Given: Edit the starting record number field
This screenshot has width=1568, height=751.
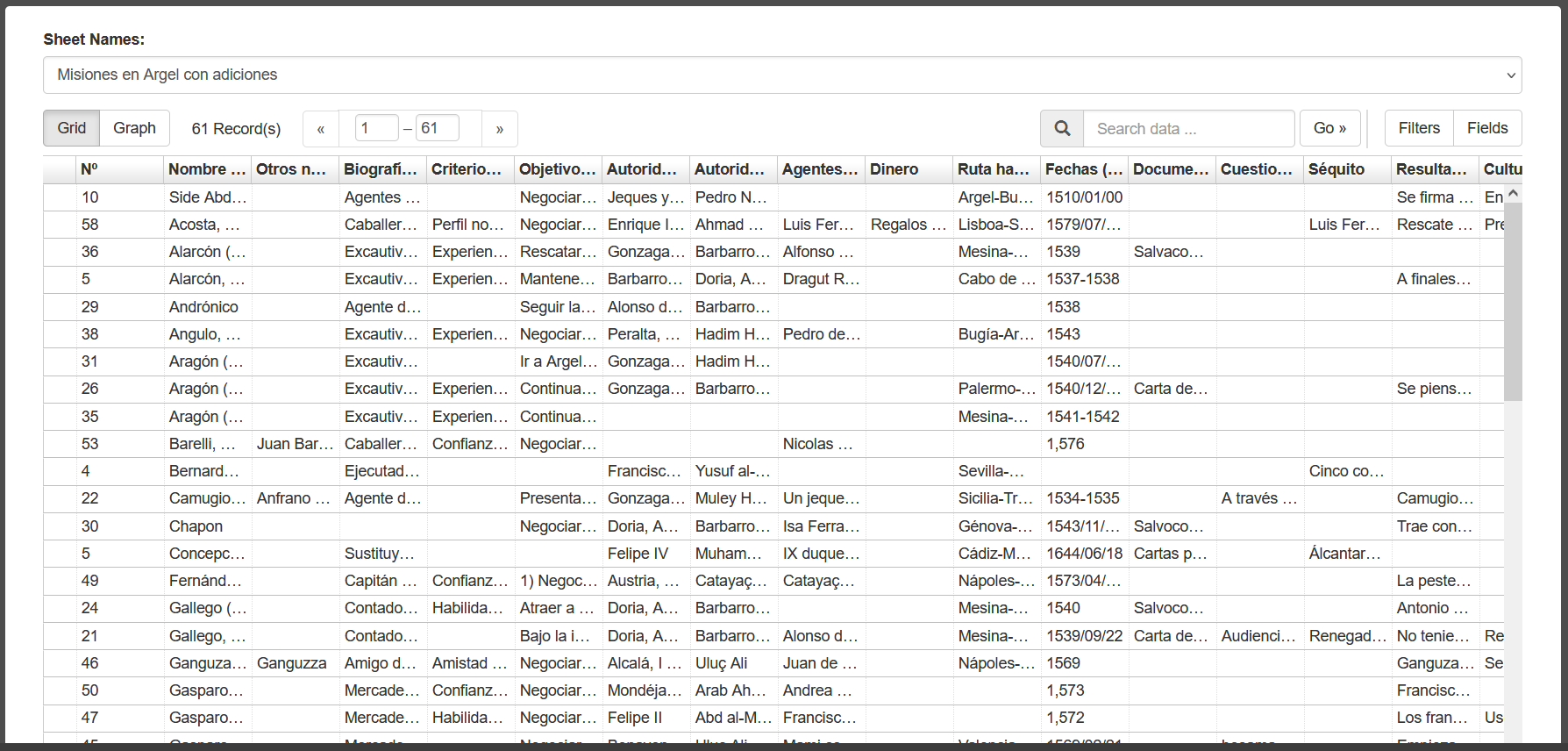Looking at the screenshot, I should [x=376, y=128].
